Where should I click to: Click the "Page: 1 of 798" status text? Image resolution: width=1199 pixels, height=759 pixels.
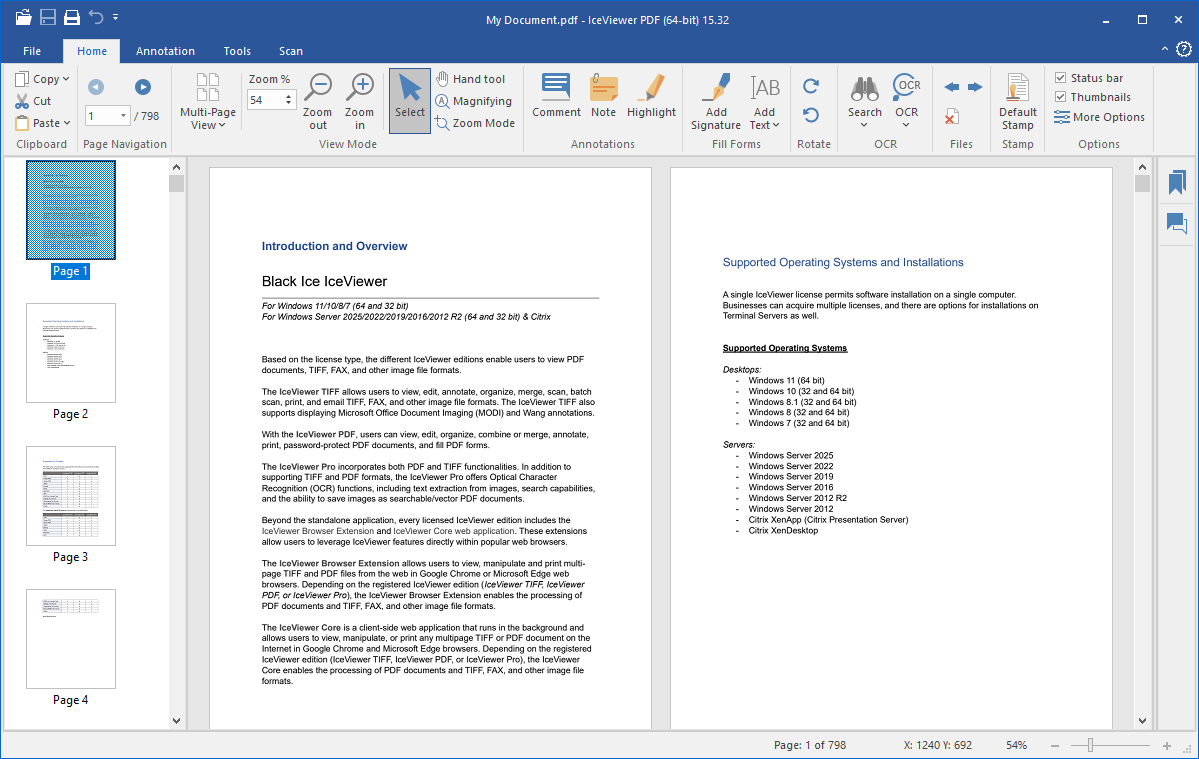(810, 745)
